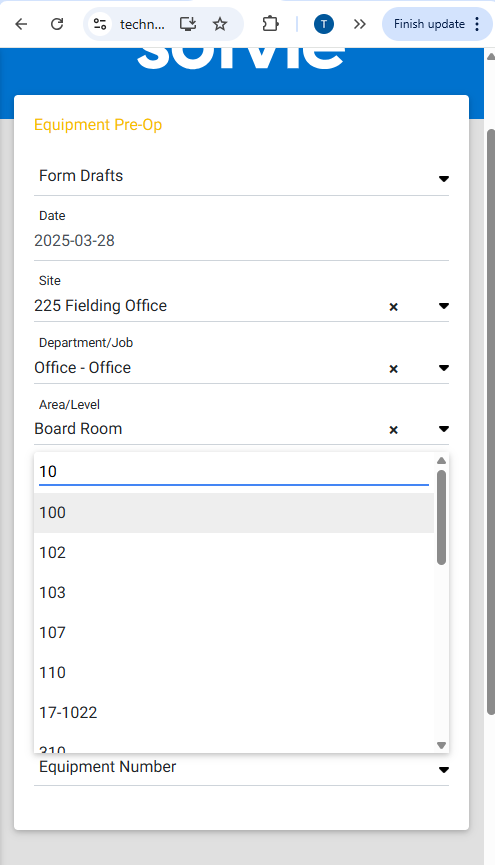
Task: Go back using browser back arrow
Action: coord(21,24)
